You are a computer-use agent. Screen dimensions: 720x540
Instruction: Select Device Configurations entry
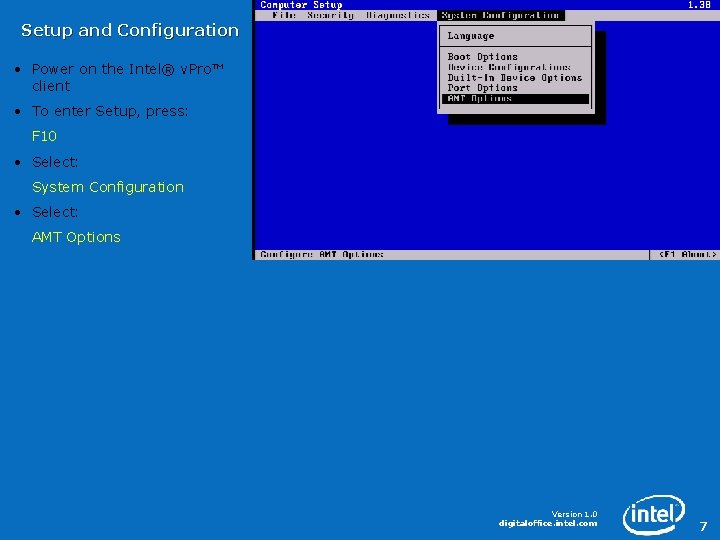tap(509, 67)
